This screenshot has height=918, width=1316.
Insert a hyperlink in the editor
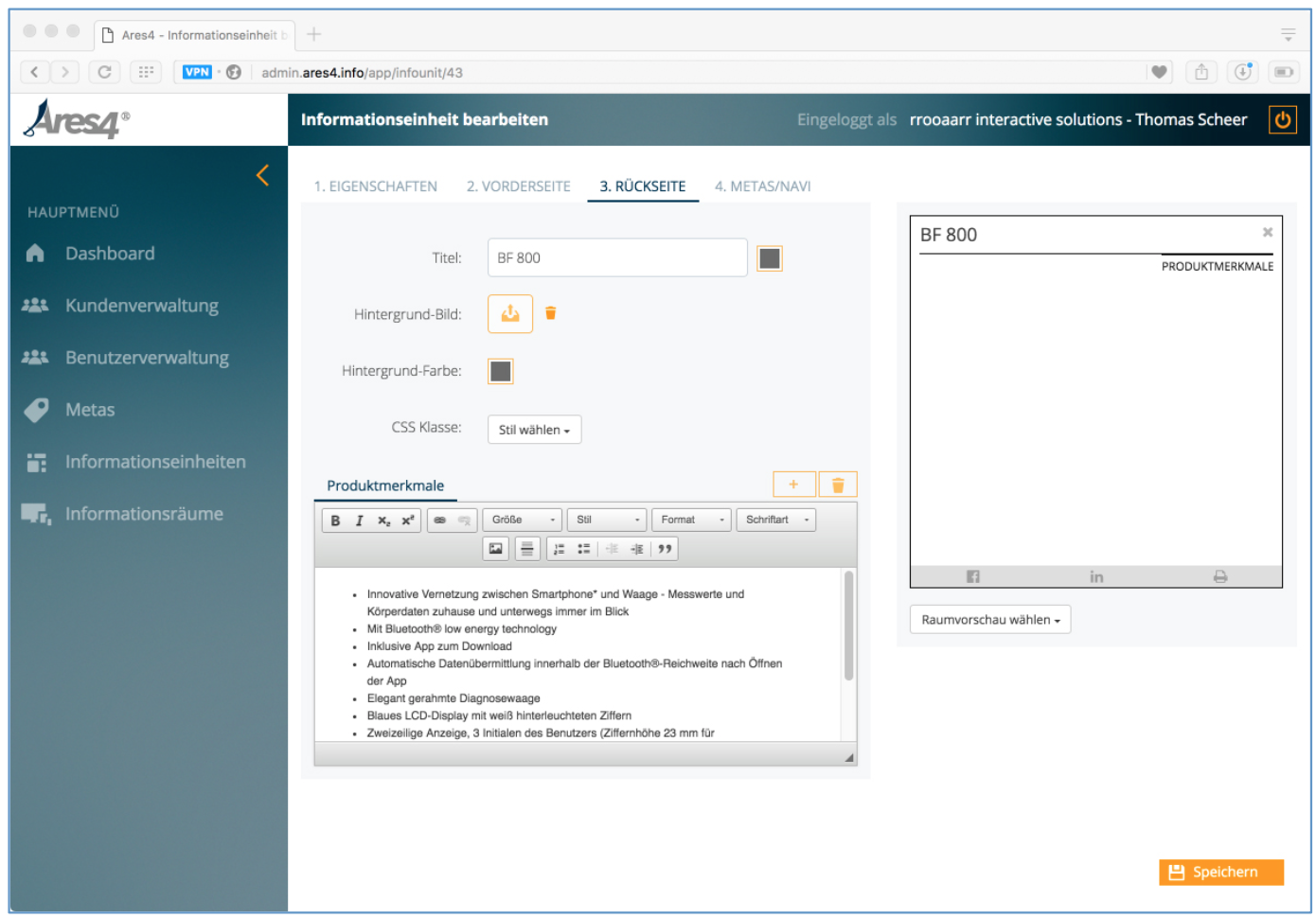pyautogui.click(x=440, y=521)
